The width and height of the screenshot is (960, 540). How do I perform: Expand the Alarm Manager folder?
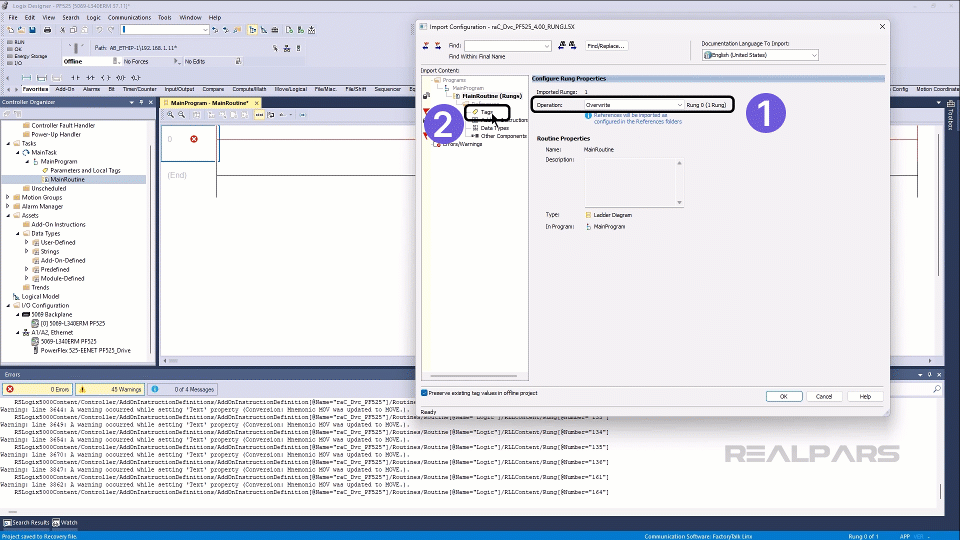8,206
